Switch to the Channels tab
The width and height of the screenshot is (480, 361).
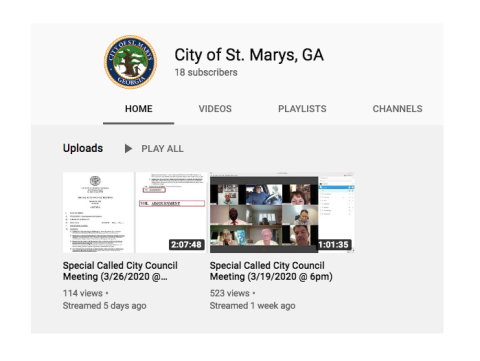[x=397, y=109]
